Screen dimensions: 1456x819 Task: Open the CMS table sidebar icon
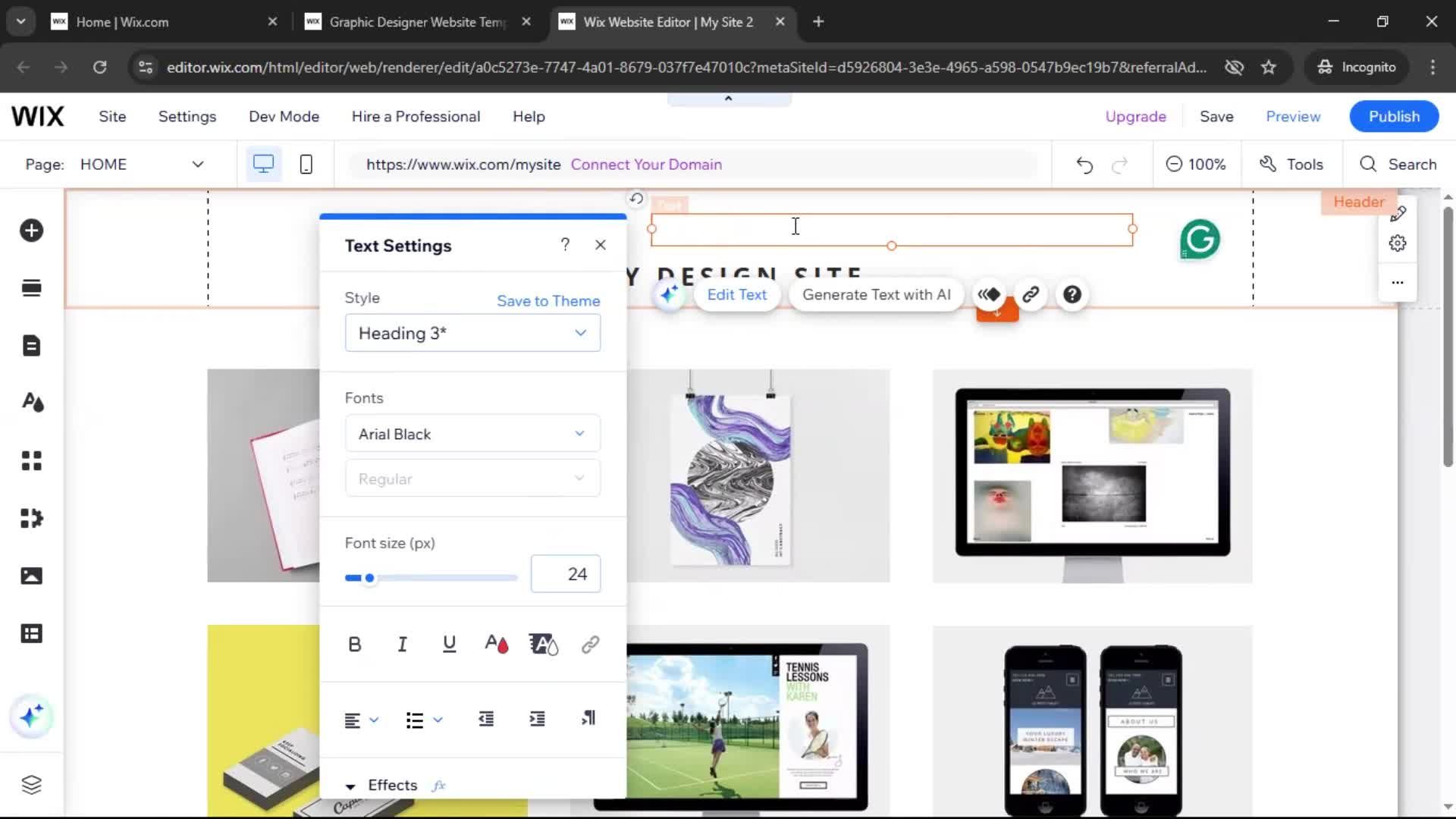click(32, 633)
